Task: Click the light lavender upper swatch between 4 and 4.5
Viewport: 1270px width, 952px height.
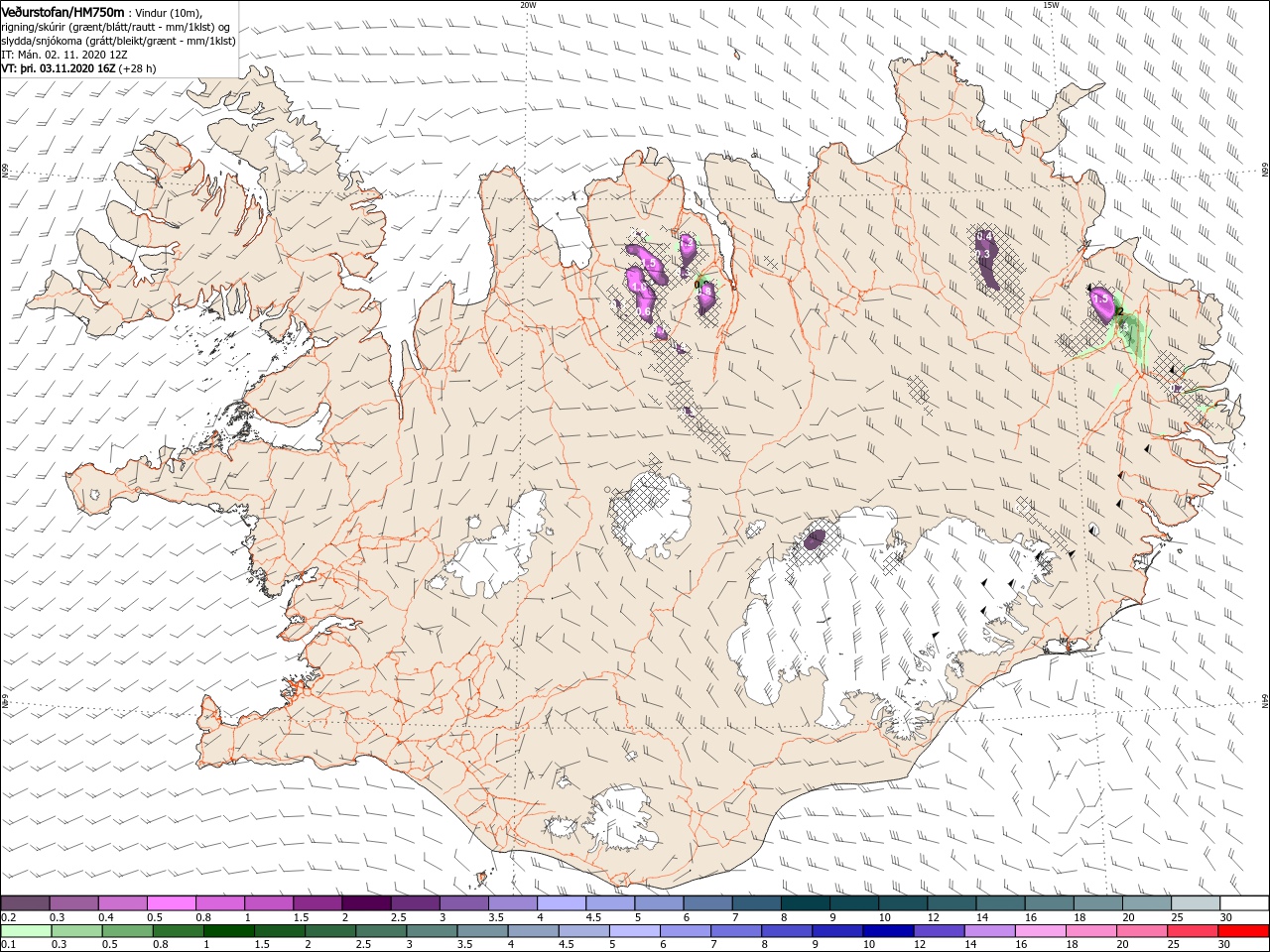Action: click(x=562, y=903)
